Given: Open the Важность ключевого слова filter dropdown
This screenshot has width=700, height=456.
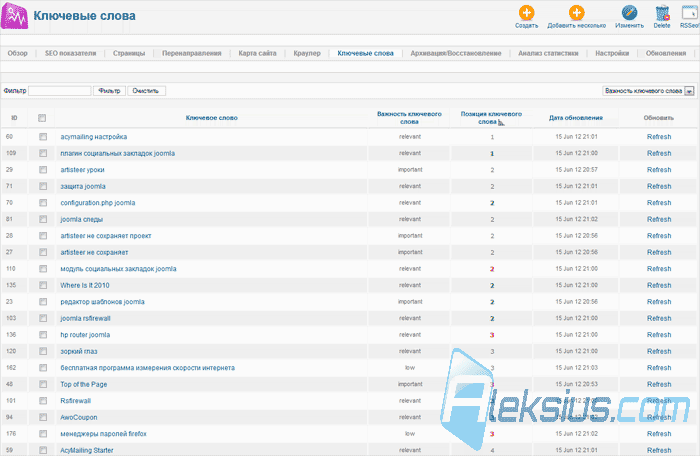Looking at the screenshot, I should [648, 91].
